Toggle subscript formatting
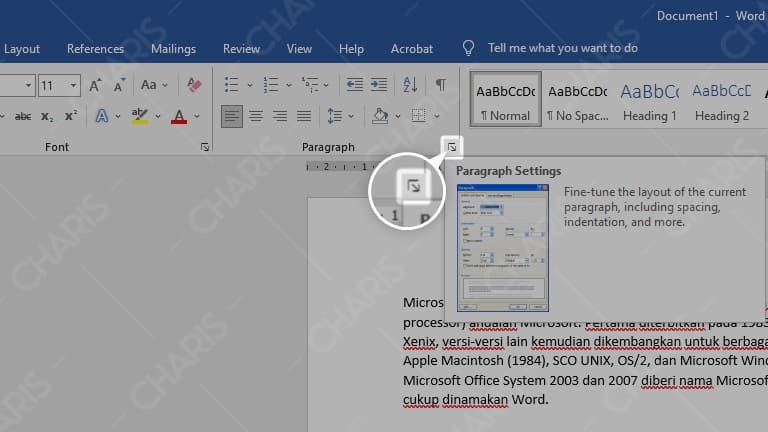The image size is (768, 432). coord(47,117)
